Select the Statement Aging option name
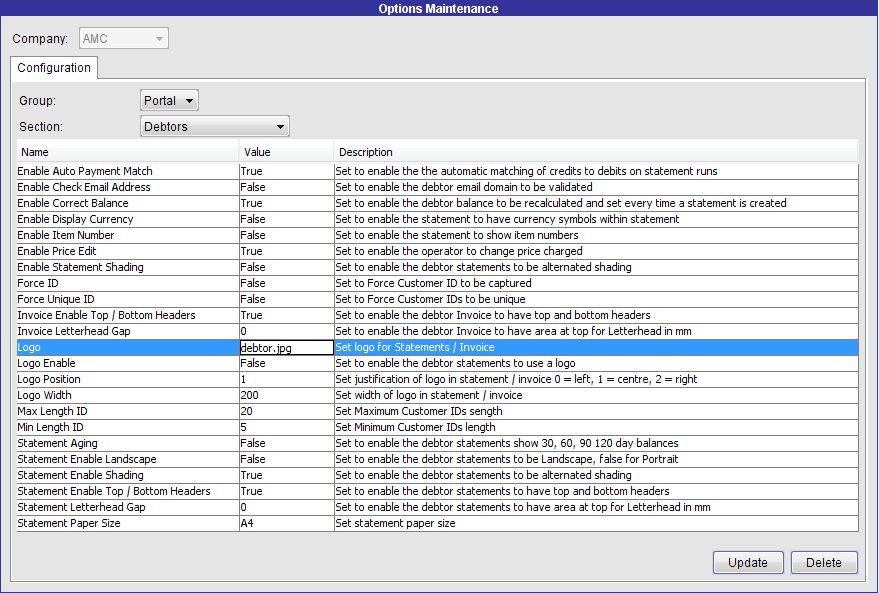This screenshot has height=593, width=879. [57, 443]
